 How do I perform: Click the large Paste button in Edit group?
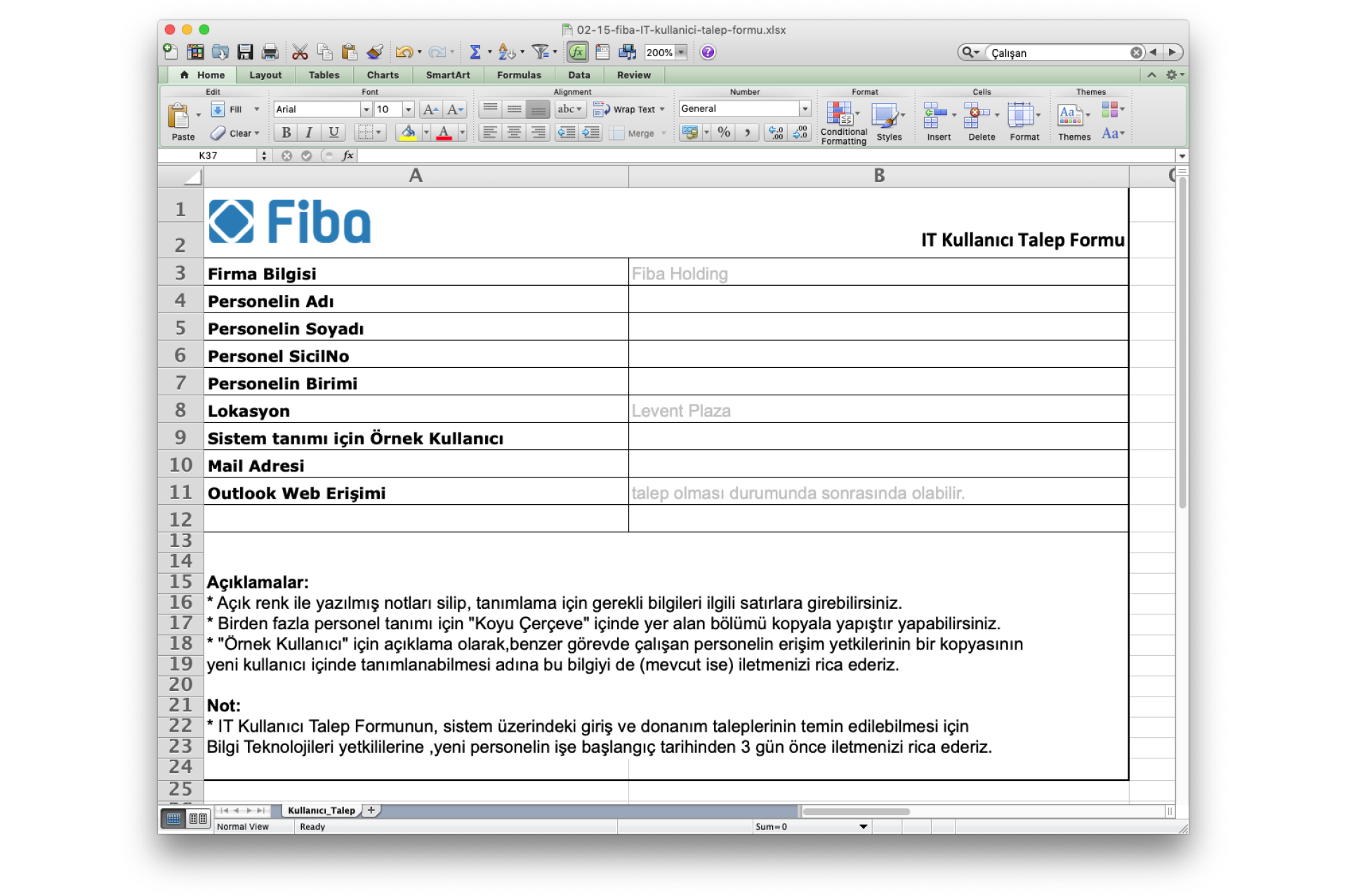click(x=182, y=121)
